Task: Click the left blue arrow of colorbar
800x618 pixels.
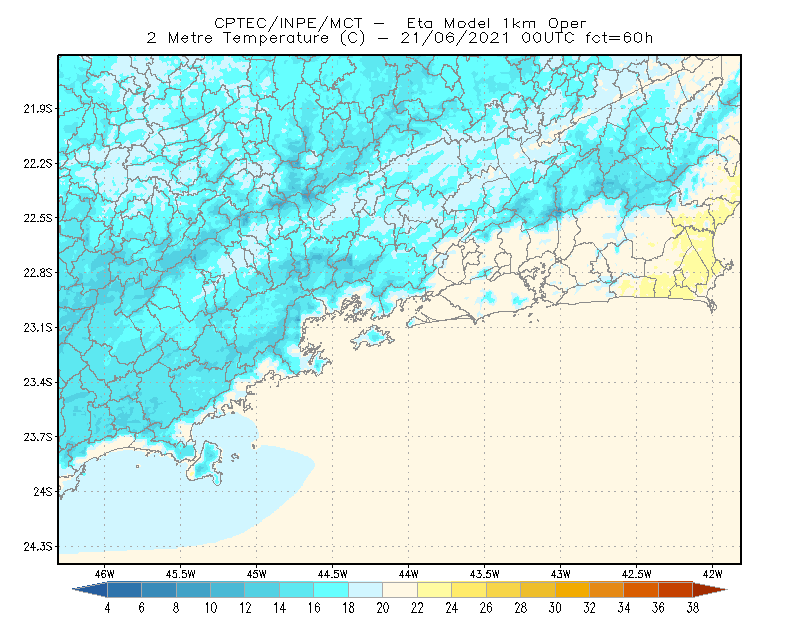Action: point(90,590)
